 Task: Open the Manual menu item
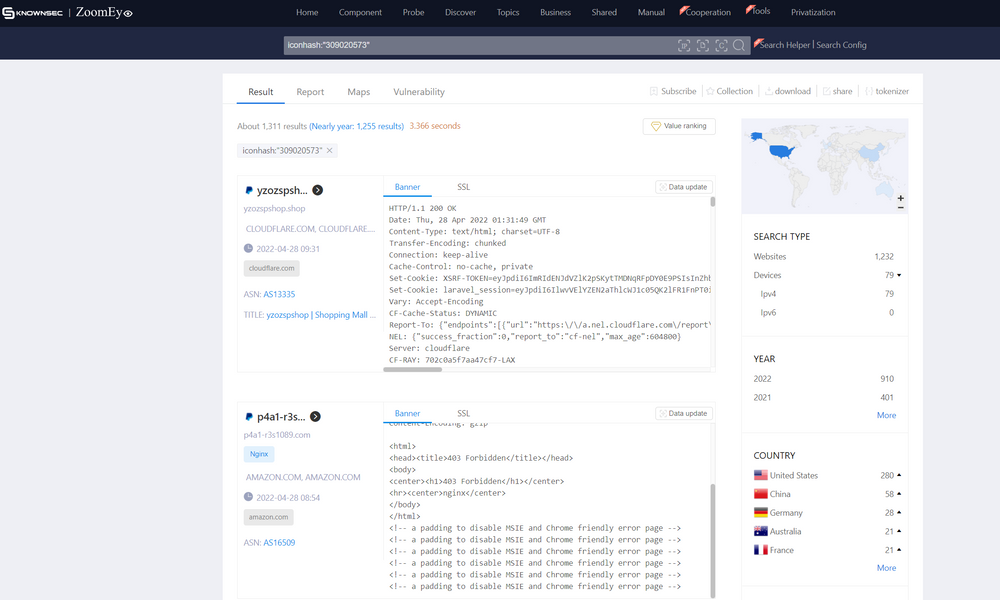tap(651, 12)
